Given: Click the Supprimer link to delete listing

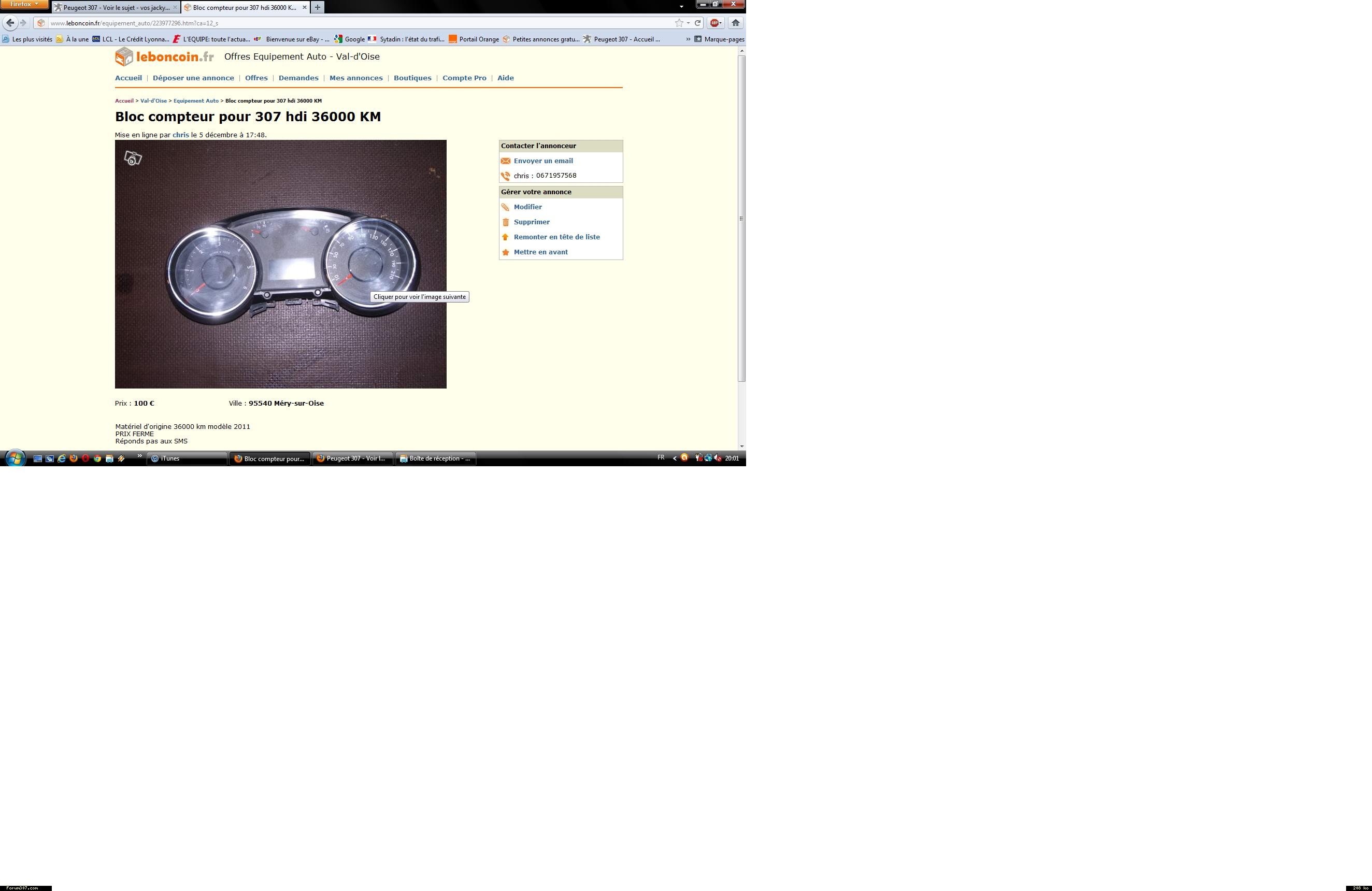Looking at the screenshot, I should point(532,222).
